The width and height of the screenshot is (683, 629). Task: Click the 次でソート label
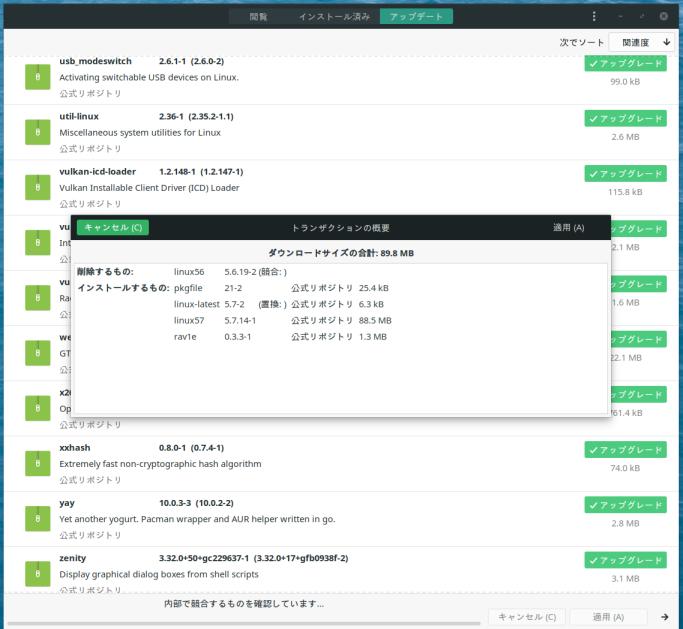(x=582, y=43)
